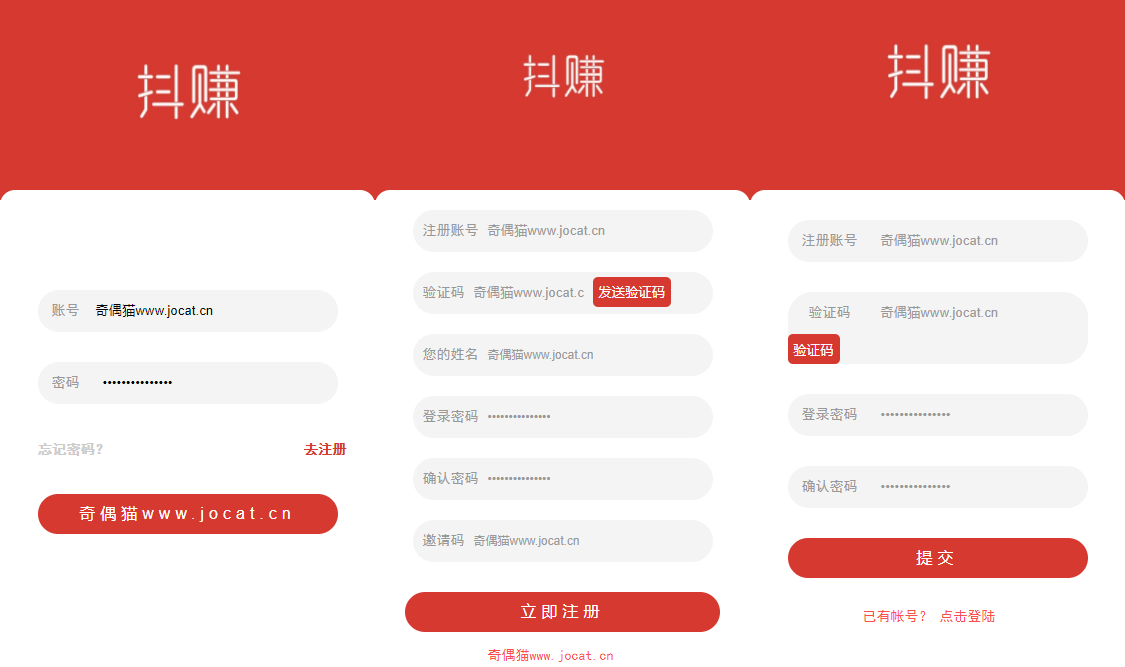Click the 密码 field on login screen
This screenshot has width=1125, height=667.
click(x=188, y=382)
